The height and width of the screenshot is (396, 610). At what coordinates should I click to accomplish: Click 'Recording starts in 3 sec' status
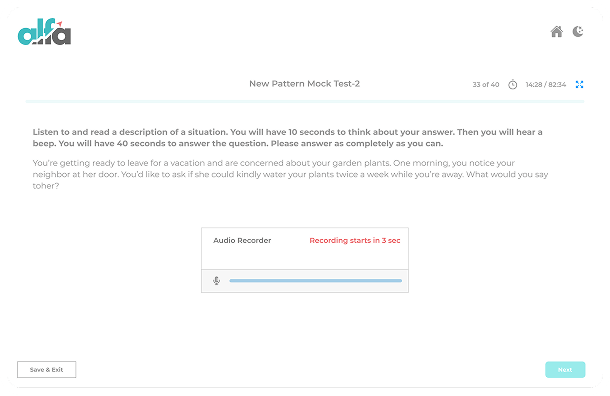click(x=355, y=240)
